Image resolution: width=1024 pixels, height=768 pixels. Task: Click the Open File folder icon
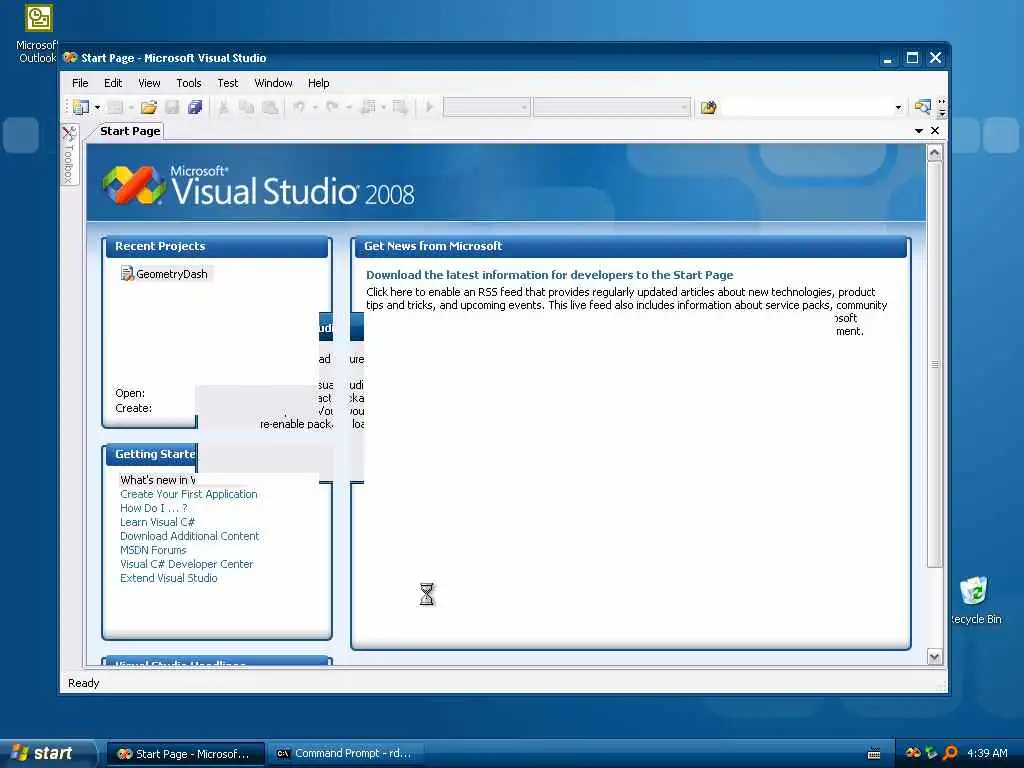point(149,107)
